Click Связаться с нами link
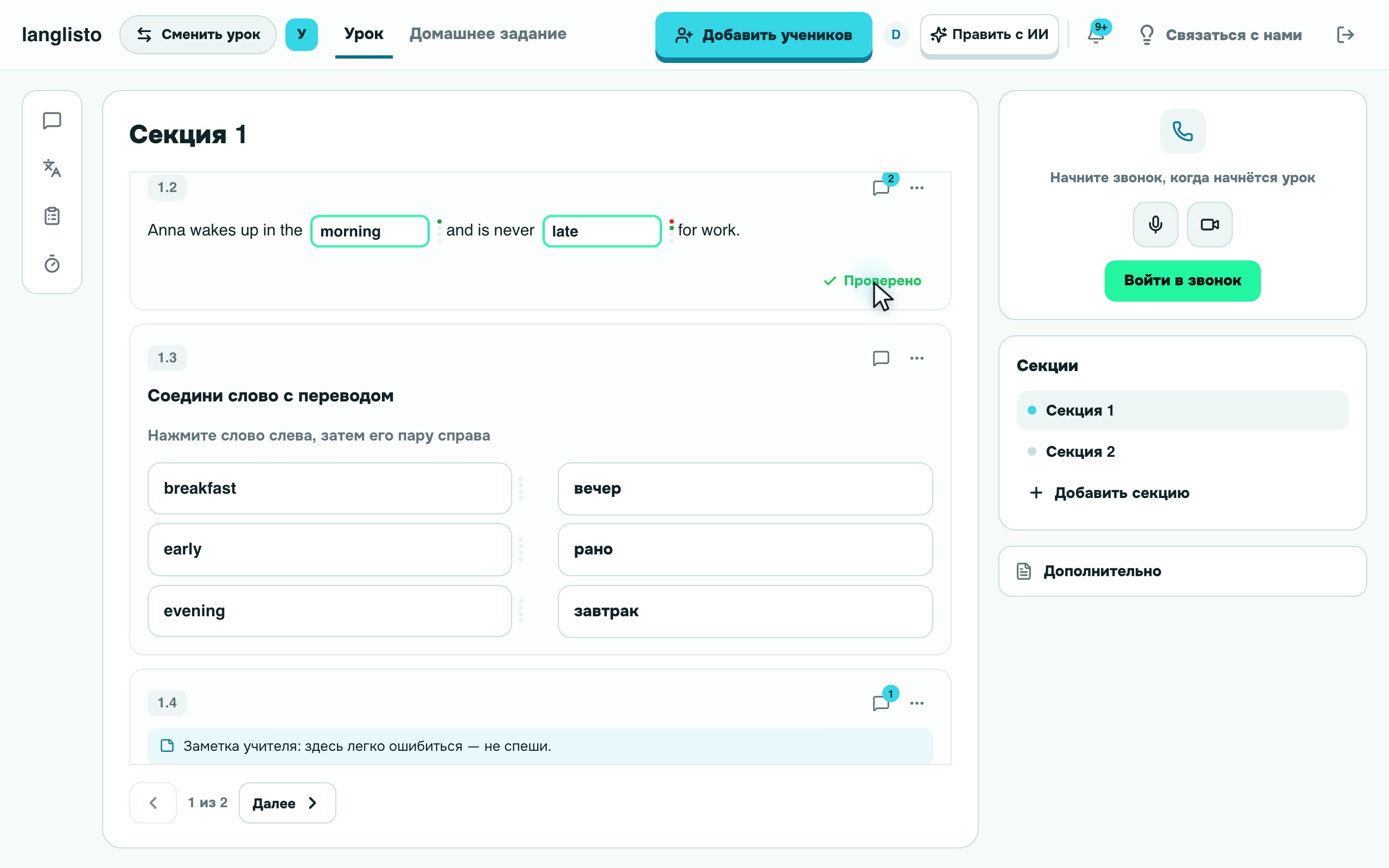 1220,35
